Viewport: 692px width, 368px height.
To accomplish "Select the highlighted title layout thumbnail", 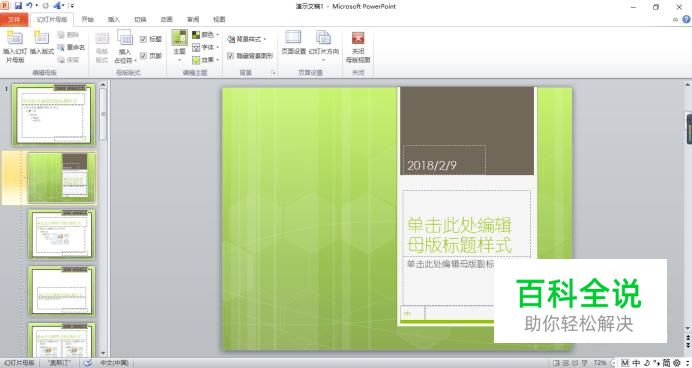I will click(x=61, y=177).
